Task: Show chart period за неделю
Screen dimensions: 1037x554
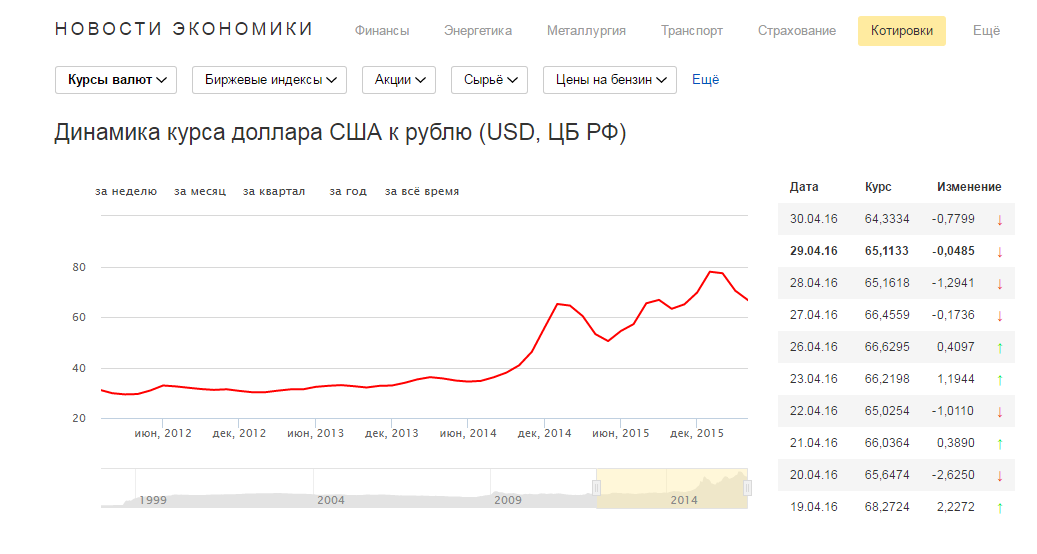Action: (126, 191)
